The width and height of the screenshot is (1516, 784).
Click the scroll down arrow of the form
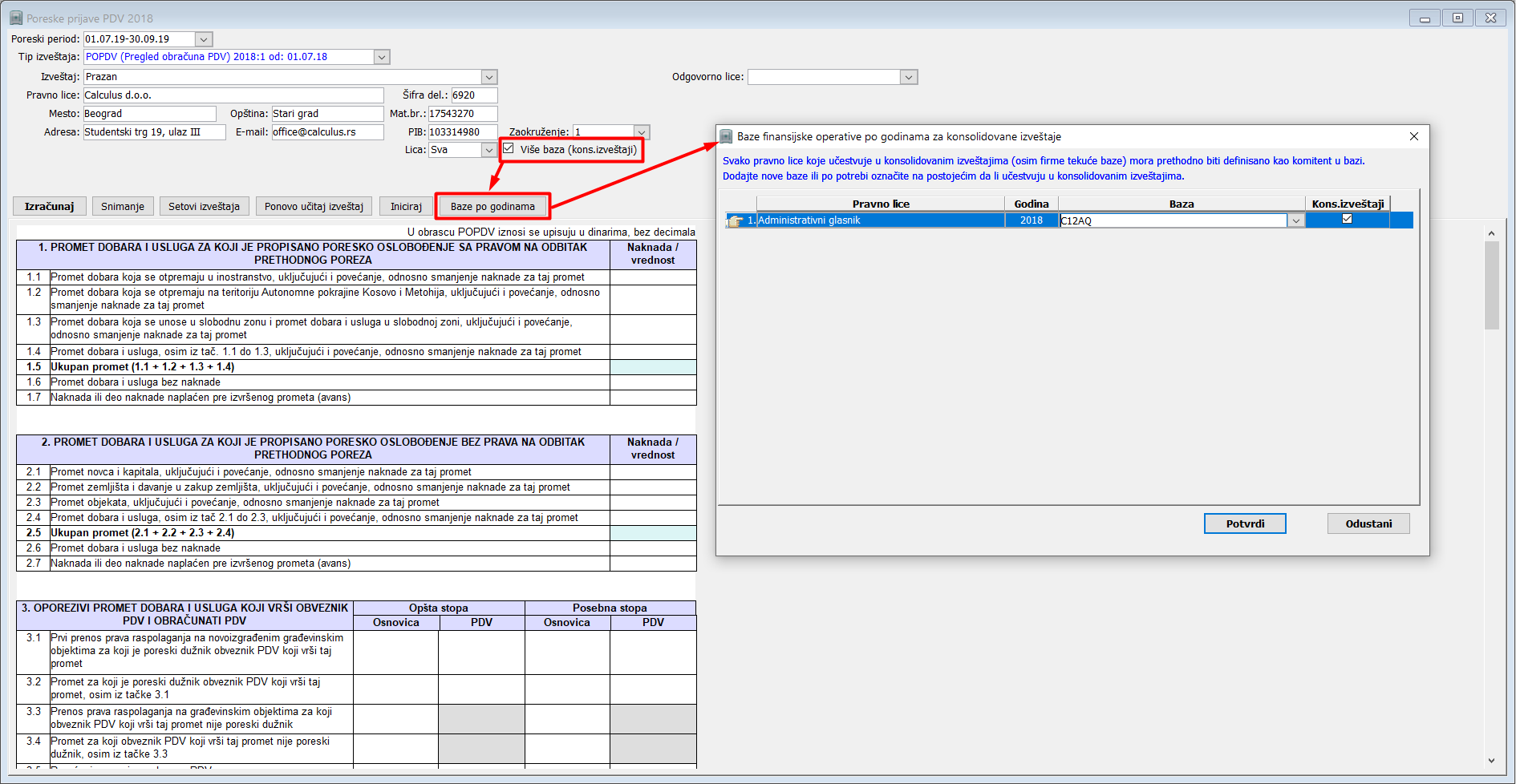(x=1491, y=761)
